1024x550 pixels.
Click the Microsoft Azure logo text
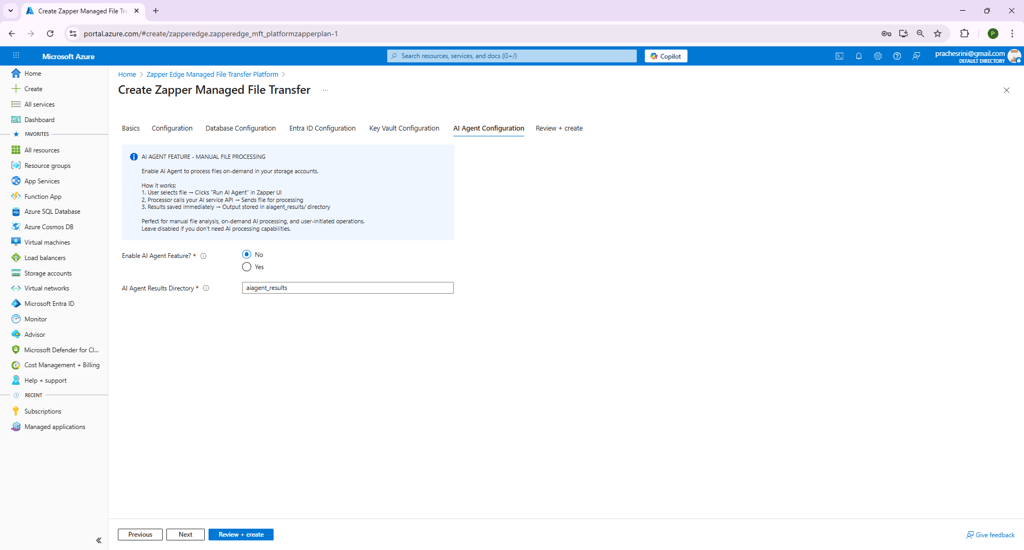click(69, 57)
